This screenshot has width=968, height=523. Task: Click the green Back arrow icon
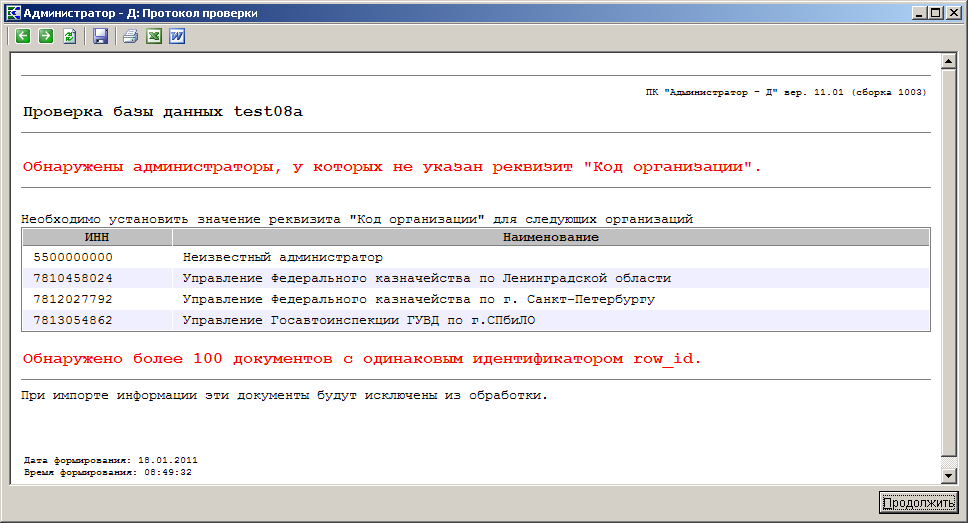click(x=23, y=36)
